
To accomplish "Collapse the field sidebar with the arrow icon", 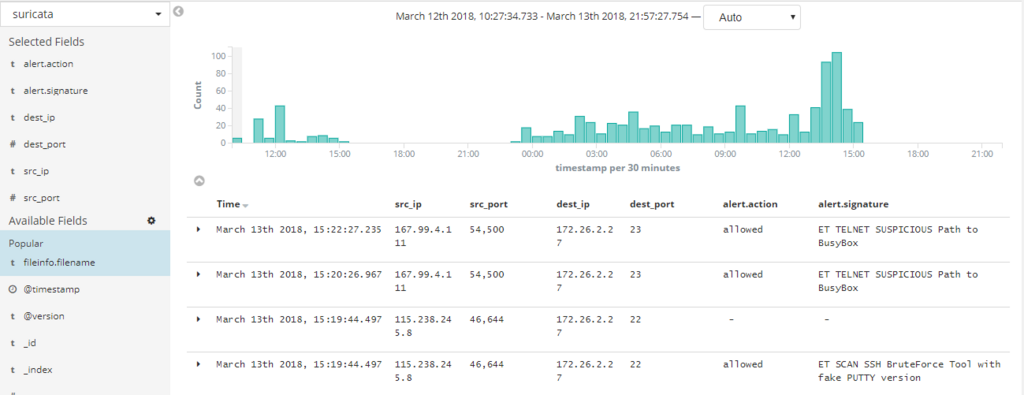I will pyautogui.click(x=179, y=11).
